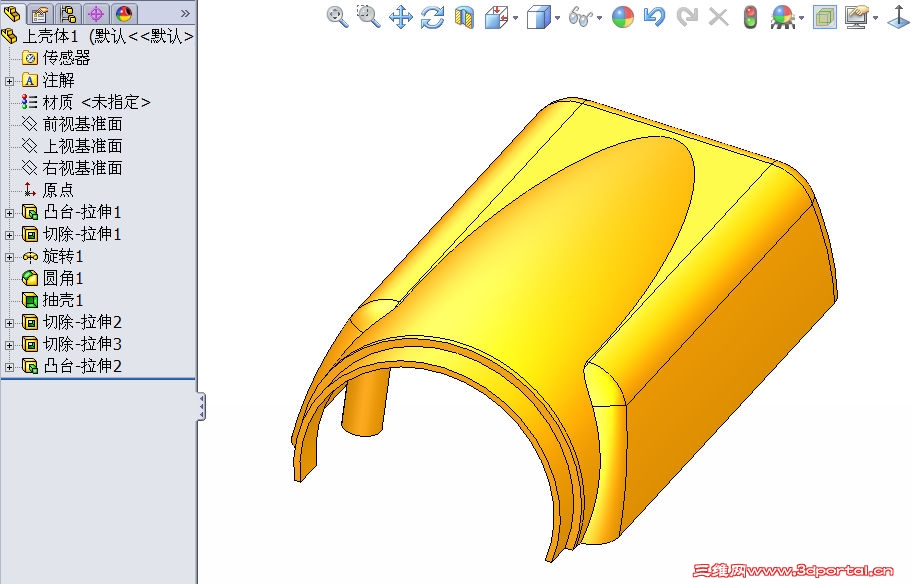Expand the 旋转1 revolve feature
The width and height of the screenshot is (913, 584).
click(9, 257)
